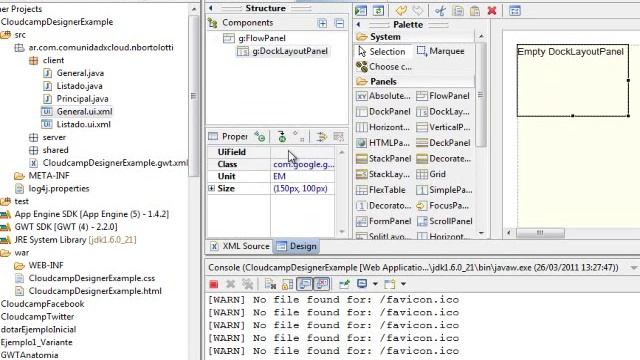The image size is (640, 360).
Task: Pick ScrollPanel from palette
Action: coord(444,221)
